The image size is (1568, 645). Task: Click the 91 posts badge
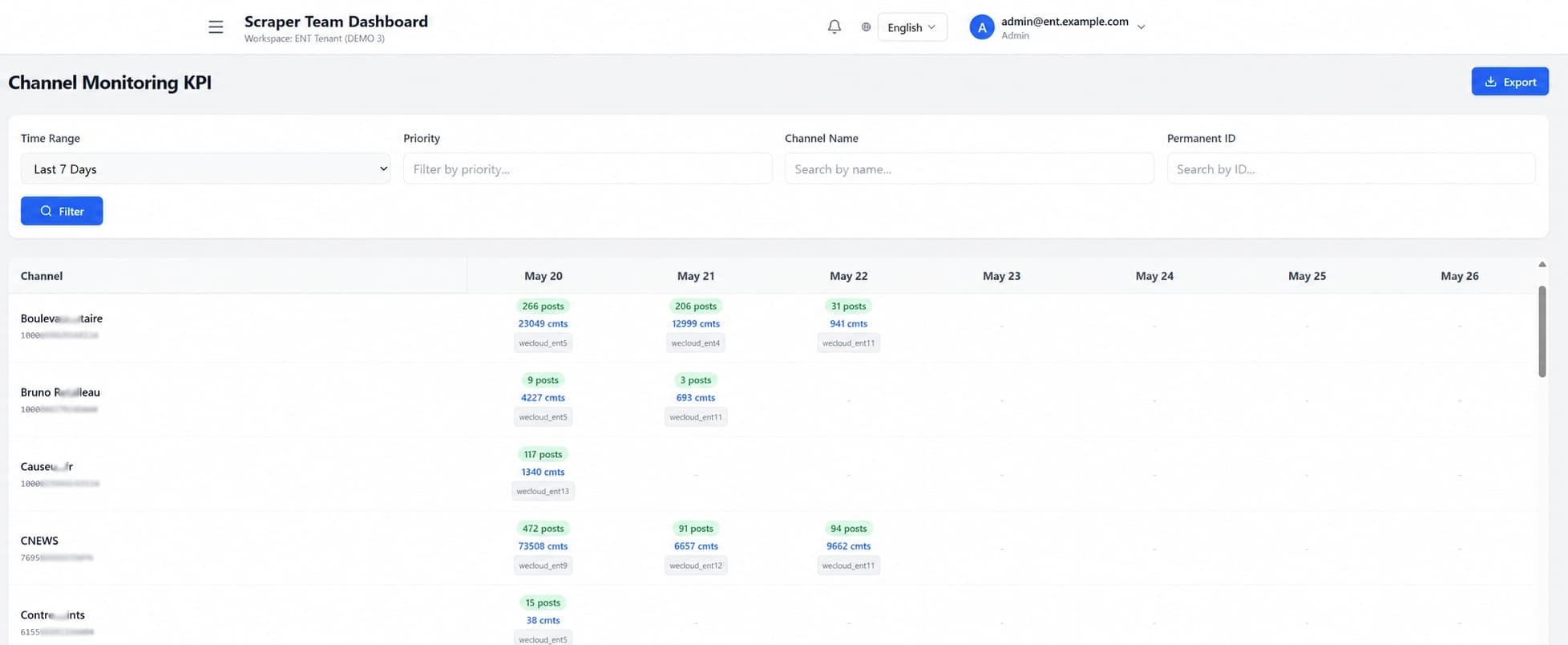(x=696, y=528)
